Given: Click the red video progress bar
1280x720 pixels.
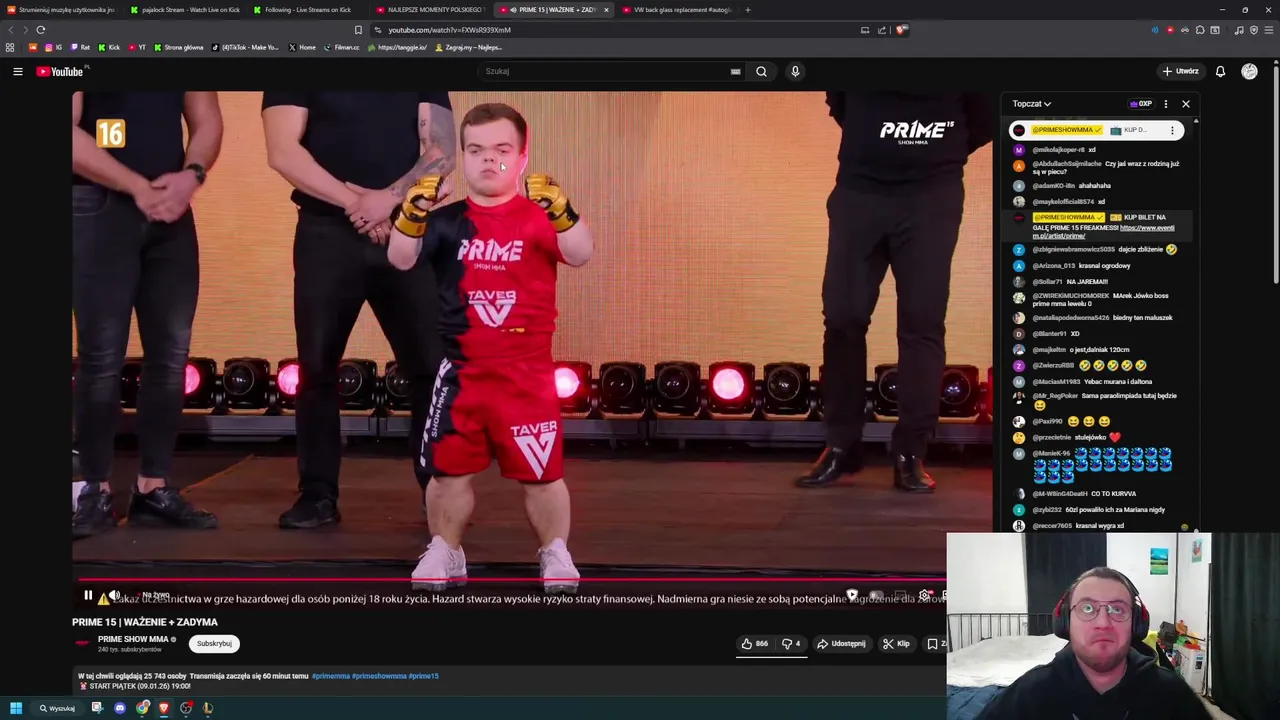Looking at the screenshot, I should 510,579.
